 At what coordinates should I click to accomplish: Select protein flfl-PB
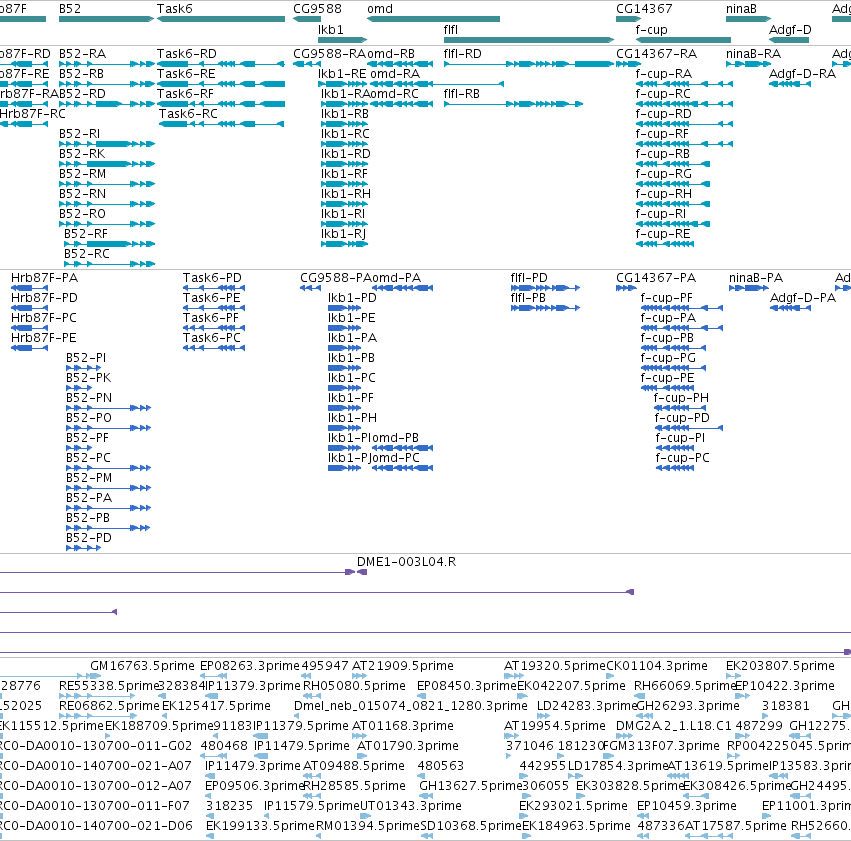pyautogui.click(x=528, y=298)
